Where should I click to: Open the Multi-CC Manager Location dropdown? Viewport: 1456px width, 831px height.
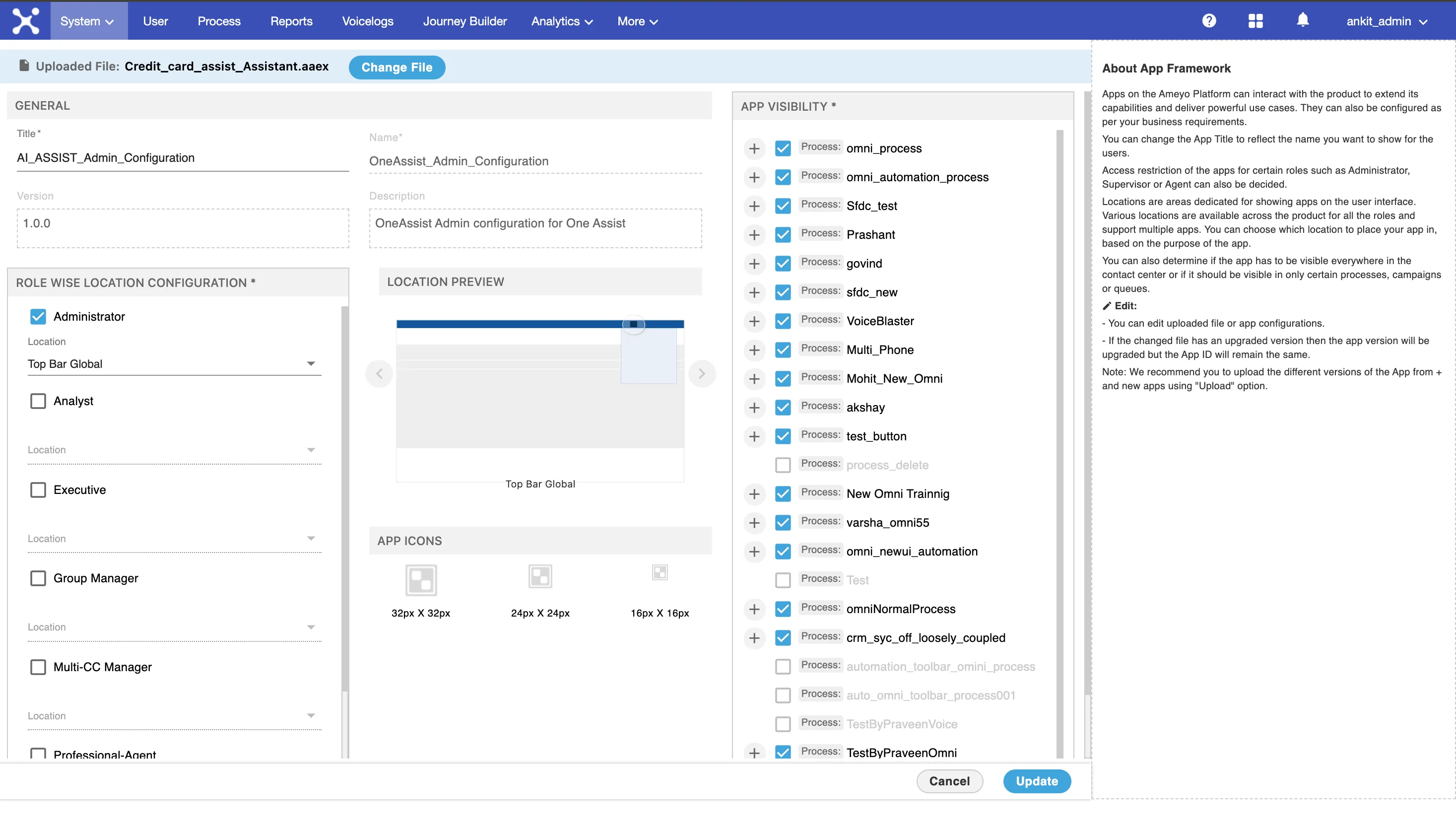174,716
